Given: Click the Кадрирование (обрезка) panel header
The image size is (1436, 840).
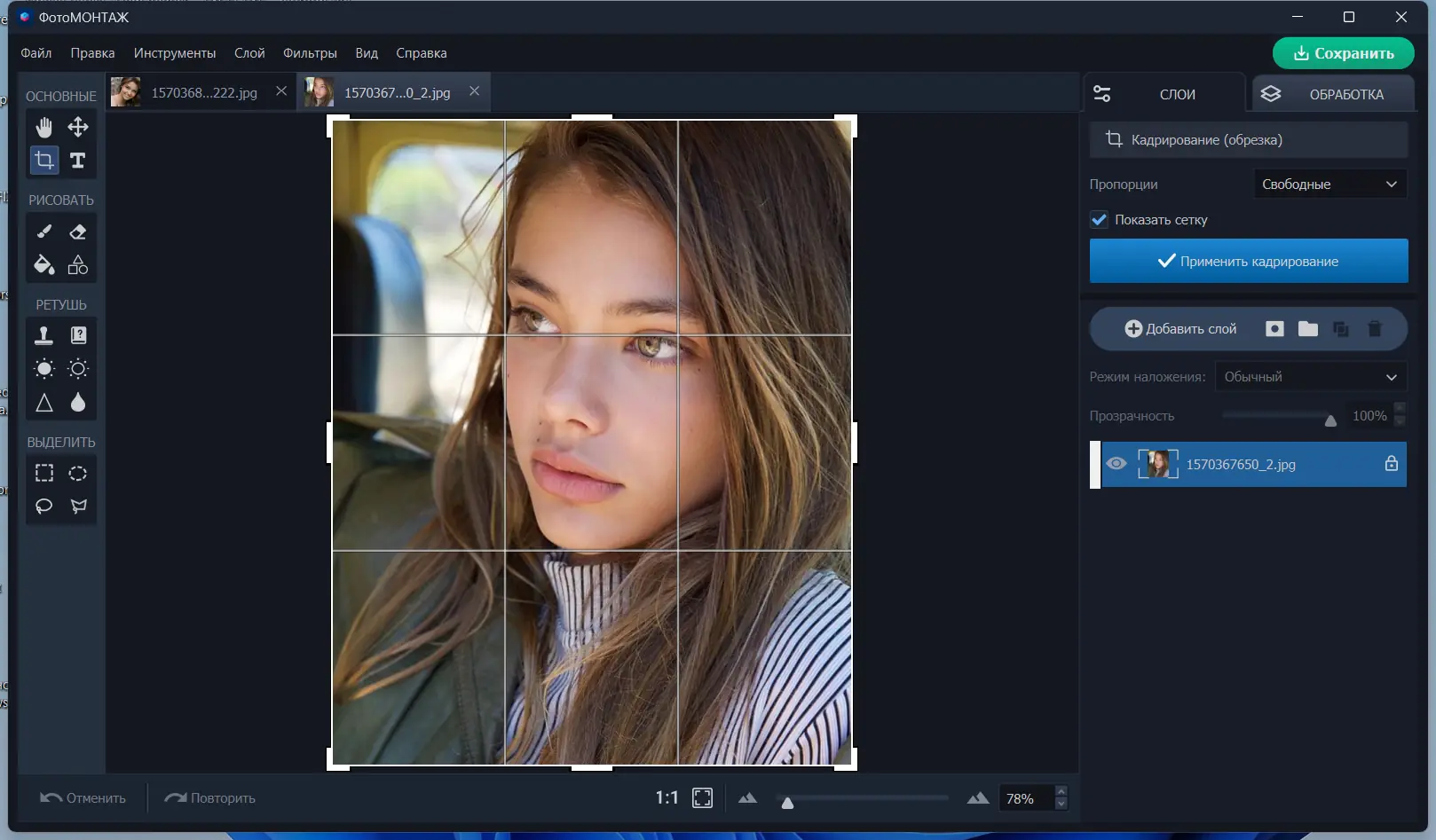Looking at the screenshot, I should (x=1249, y=140).
